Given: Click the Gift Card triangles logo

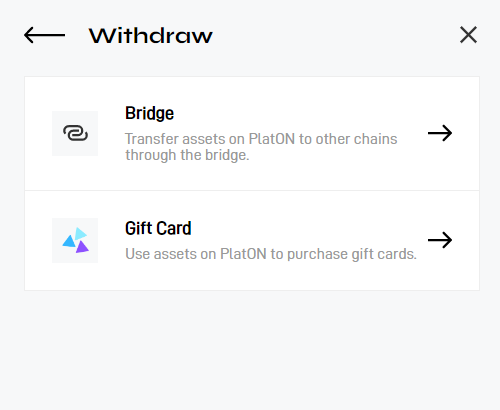Looking at the screenshot, I should pos(75,240).
